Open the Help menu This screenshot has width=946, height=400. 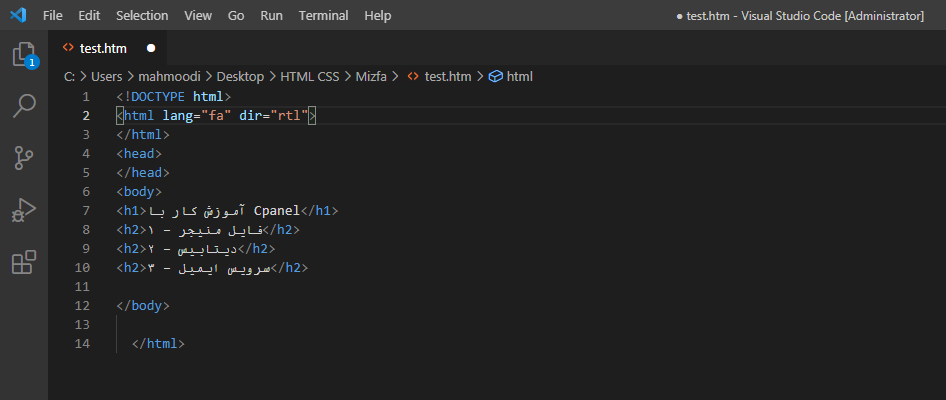click(x=378, y=16)
